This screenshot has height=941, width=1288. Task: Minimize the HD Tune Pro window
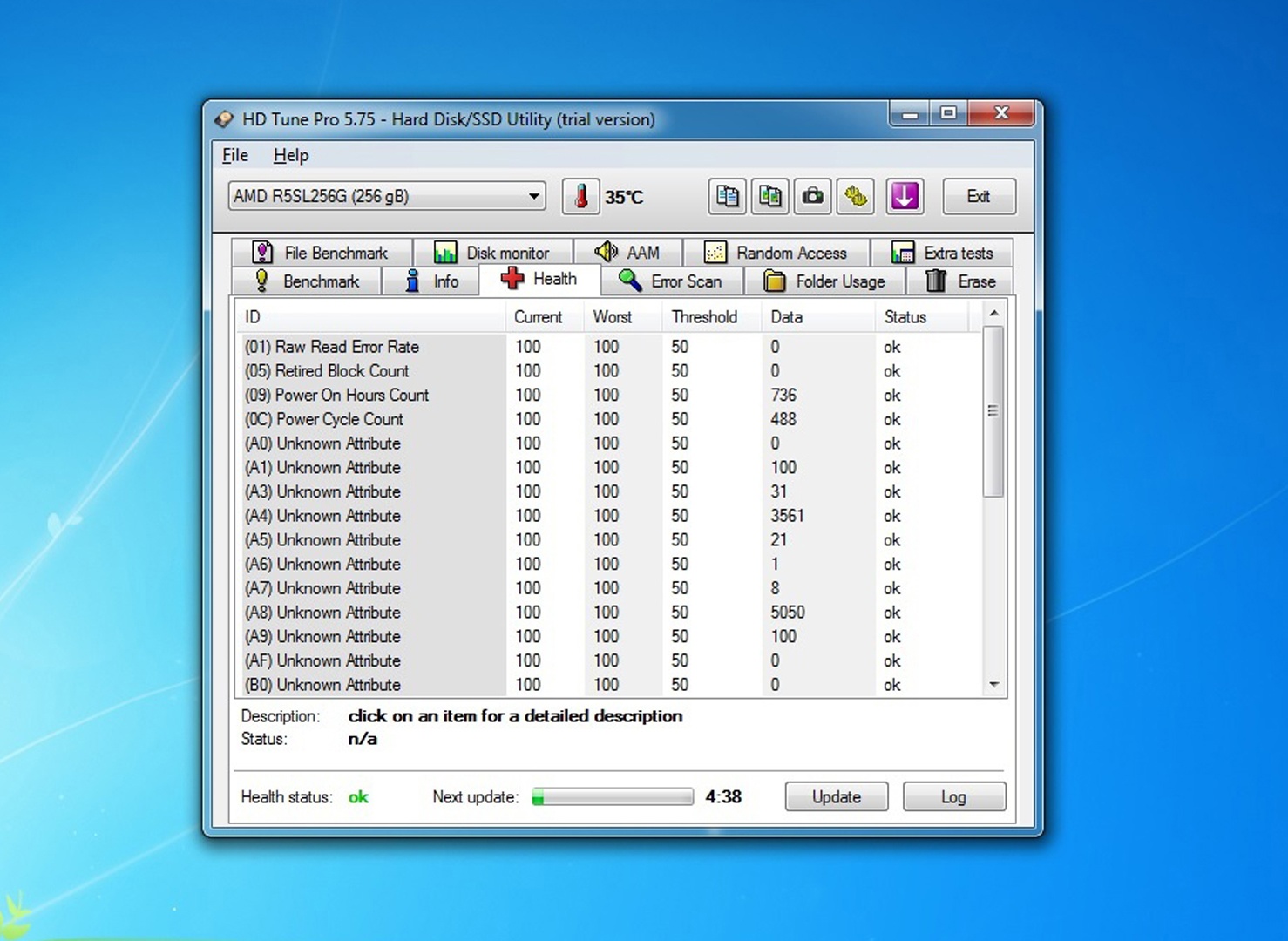coord(910,113)
